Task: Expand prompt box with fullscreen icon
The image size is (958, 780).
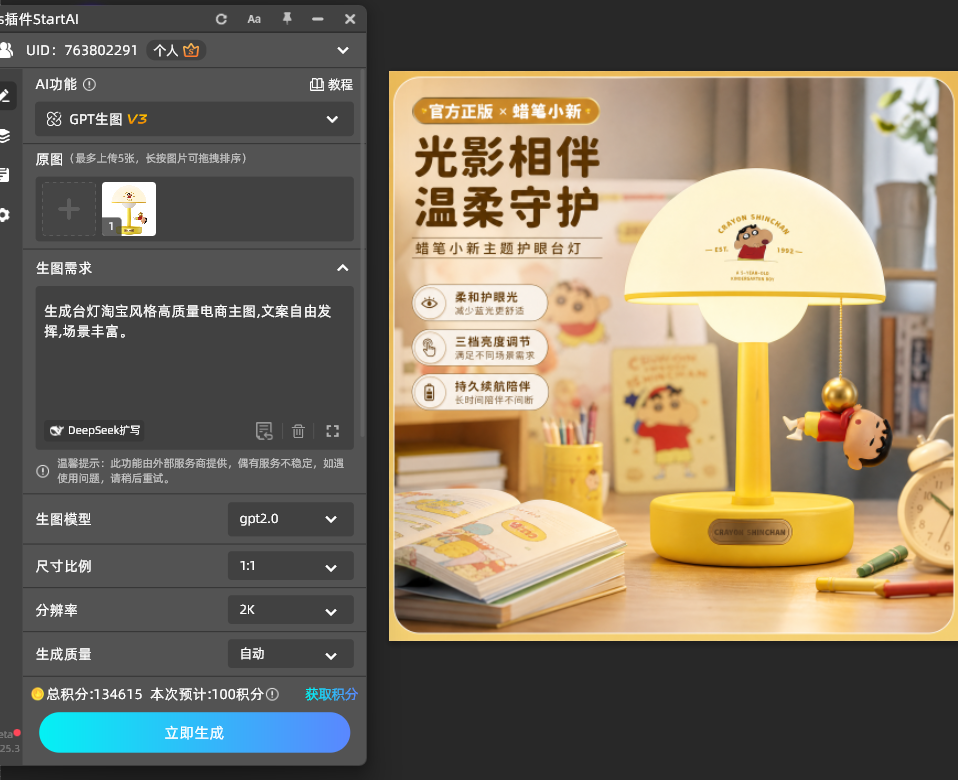Action: coord(332,431)
